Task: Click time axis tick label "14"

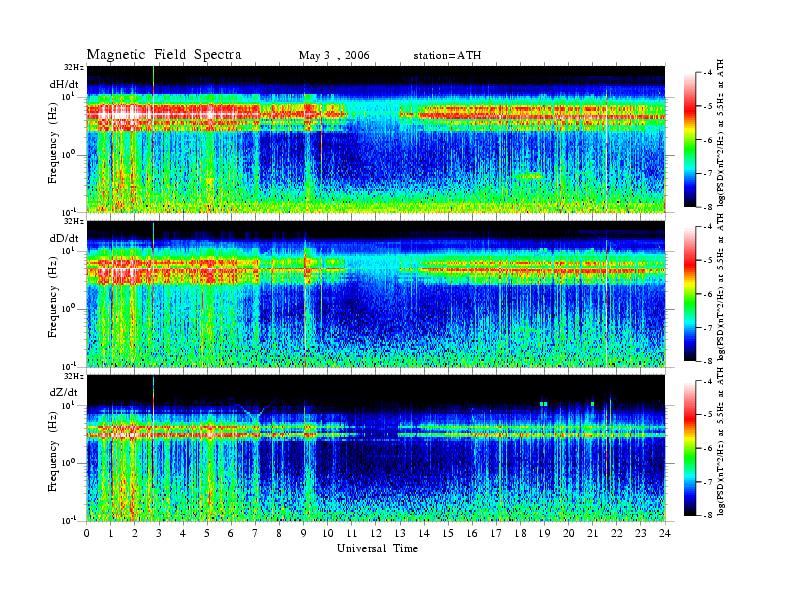Action: (424, 534)
